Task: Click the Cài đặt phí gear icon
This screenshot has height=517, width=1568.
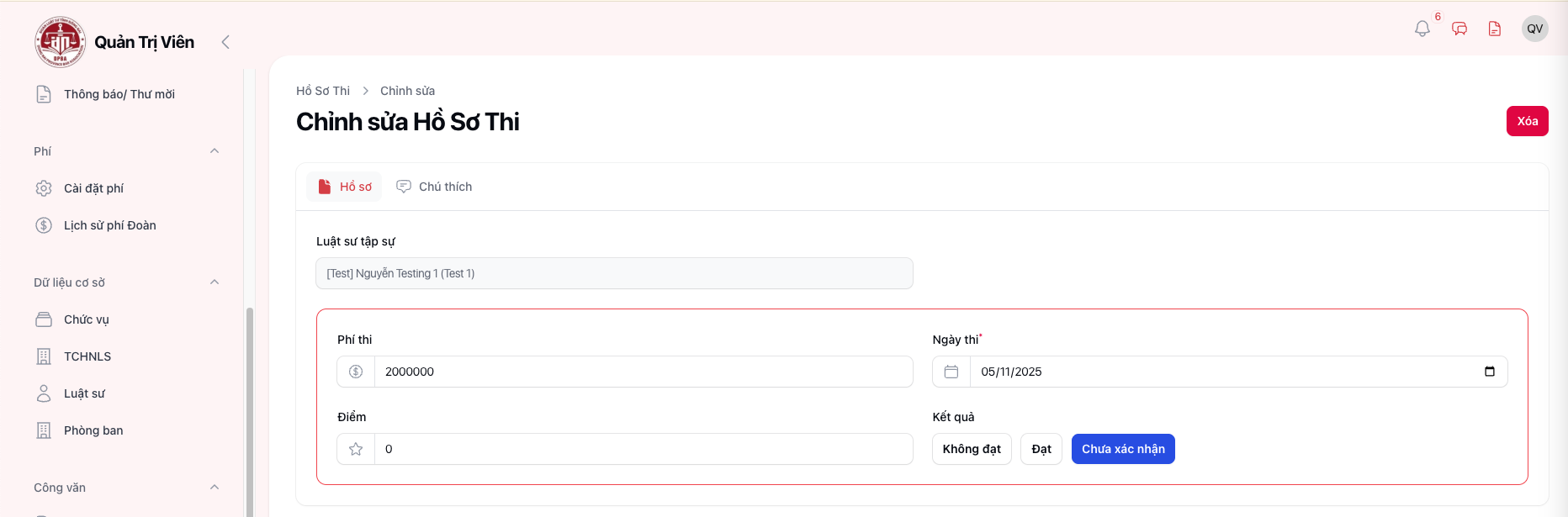Action: pos(44,188)
